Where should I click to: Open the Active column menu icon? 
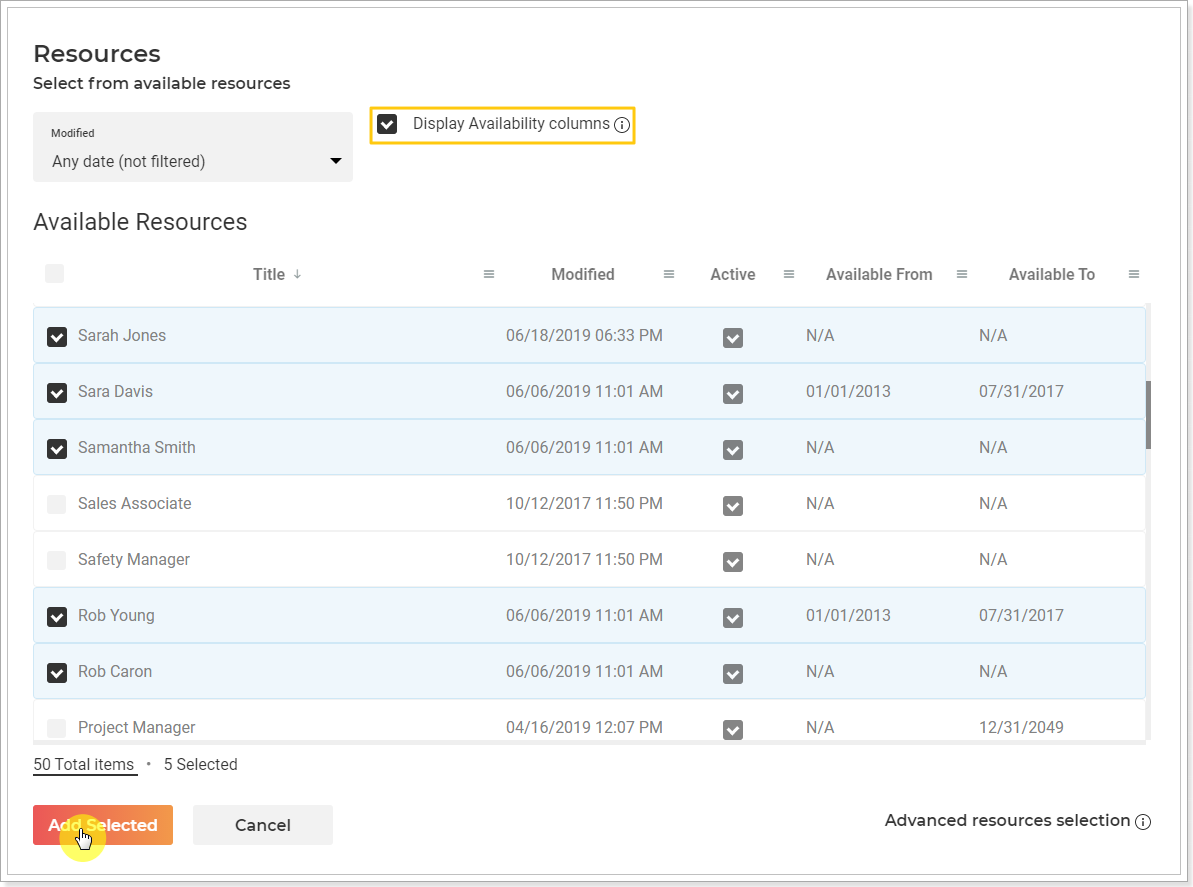789,275
